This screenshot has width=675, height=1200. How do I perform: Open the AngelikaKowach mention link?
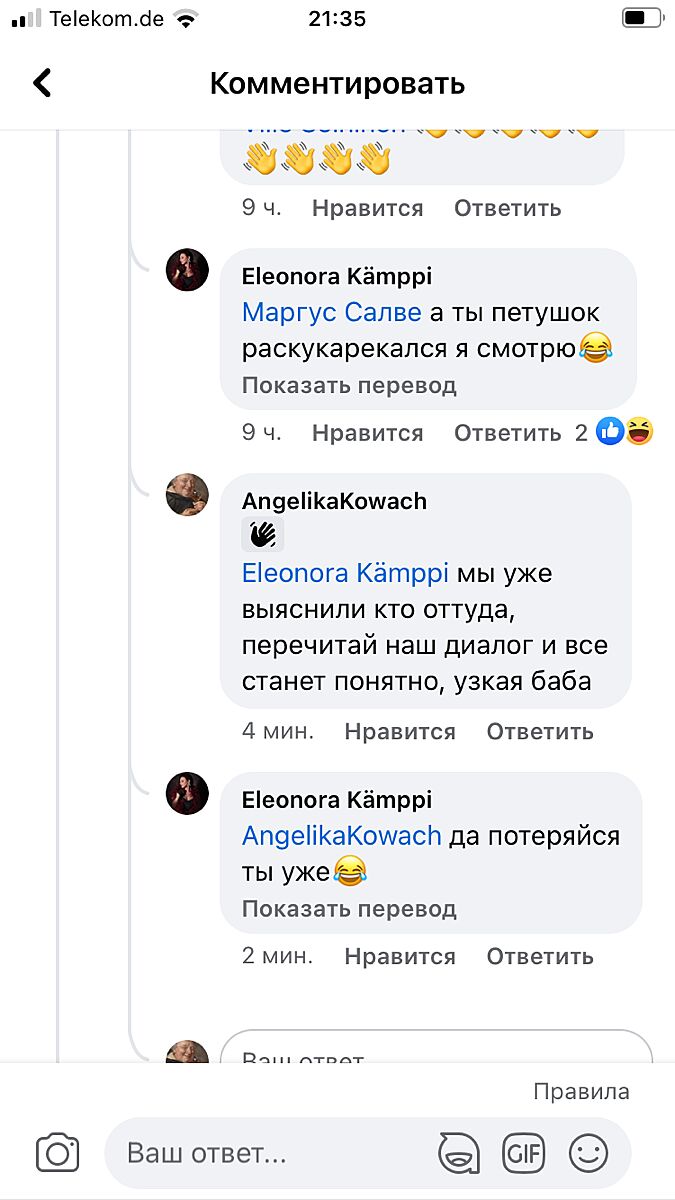[x=342, y=836]
